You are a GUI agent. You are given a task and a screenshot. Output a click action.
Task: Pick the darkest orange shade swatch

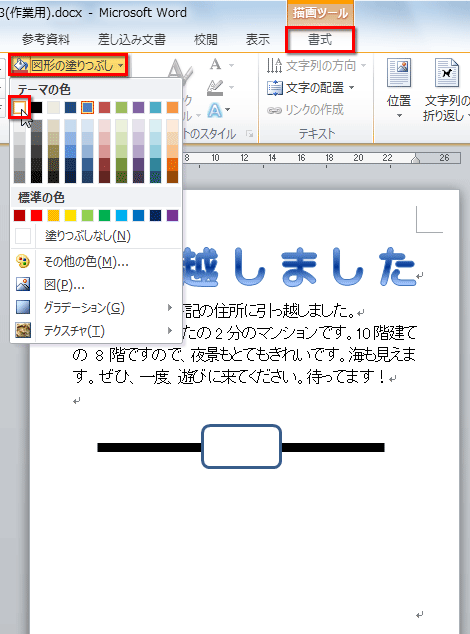click(172, 176)
